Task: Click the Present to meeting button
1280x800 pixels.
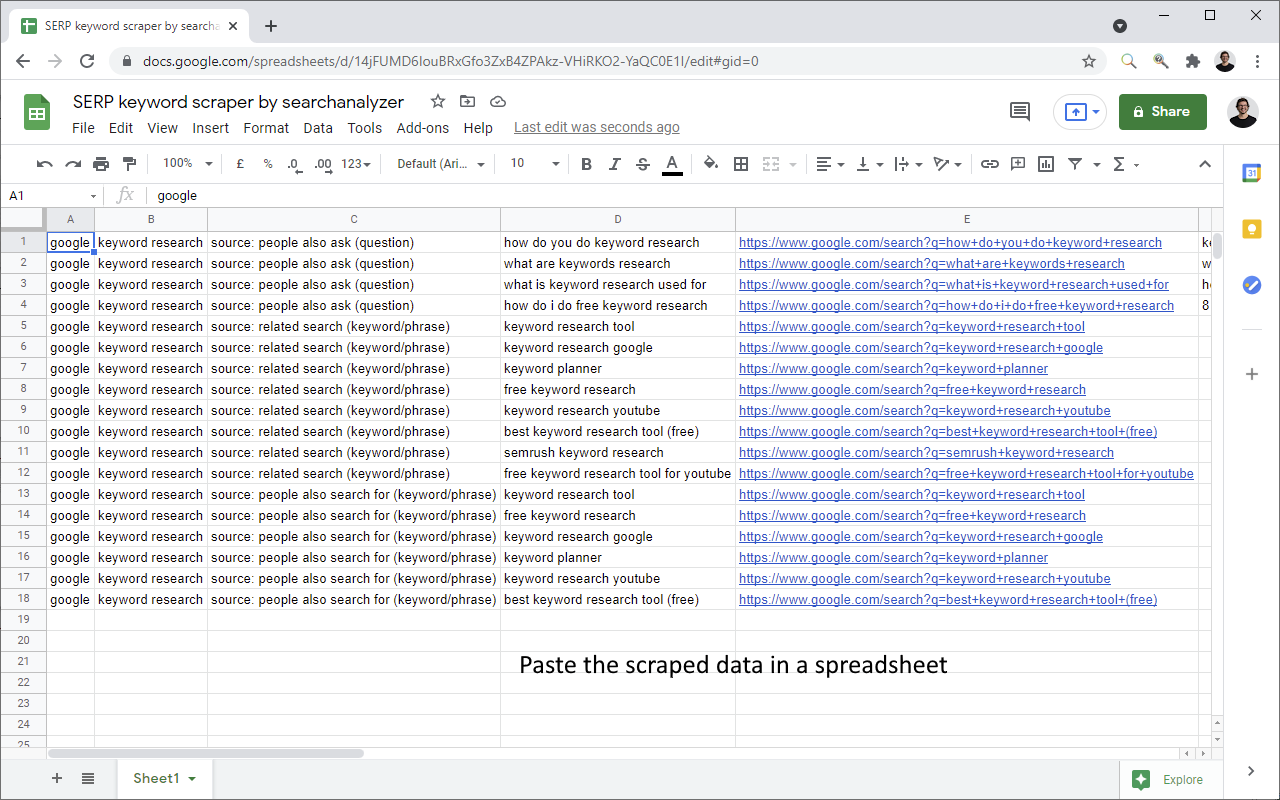Action: tap(1080, 112)
